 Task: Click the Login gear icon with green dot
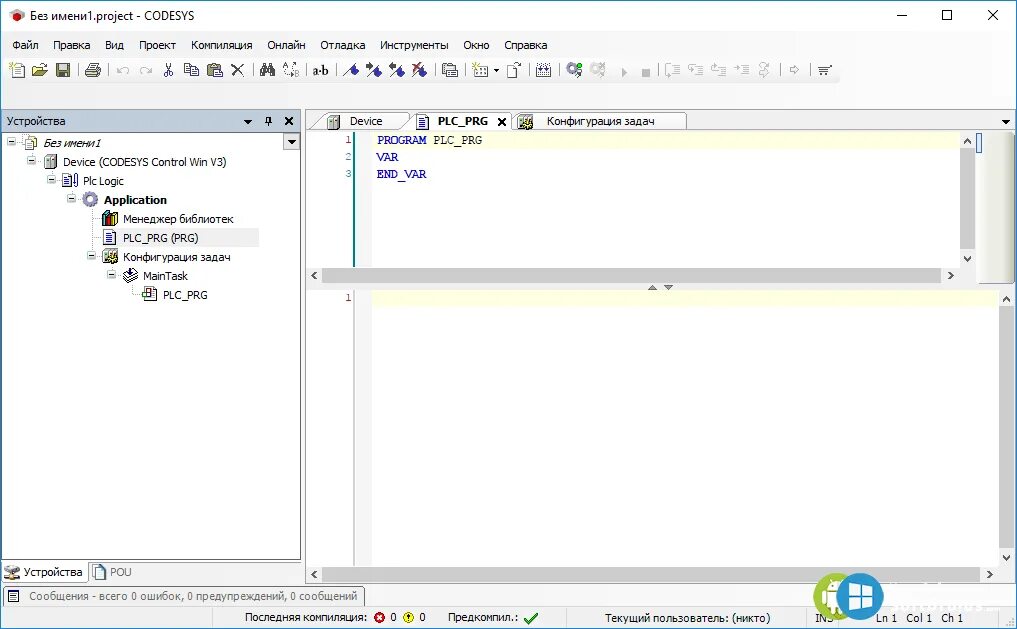[x=574, y=70]
